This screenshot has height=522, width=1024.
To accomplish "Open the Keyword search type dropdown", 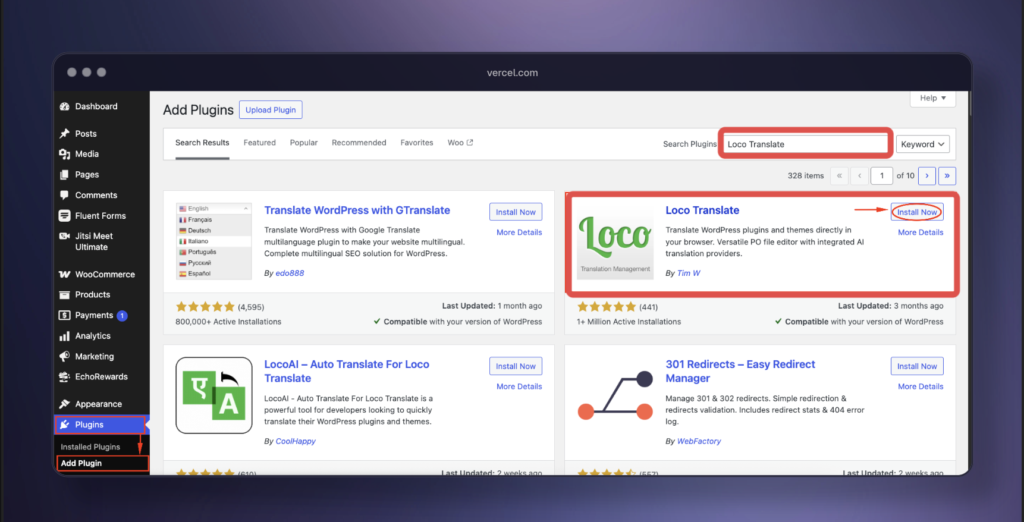I will [923, 144].
